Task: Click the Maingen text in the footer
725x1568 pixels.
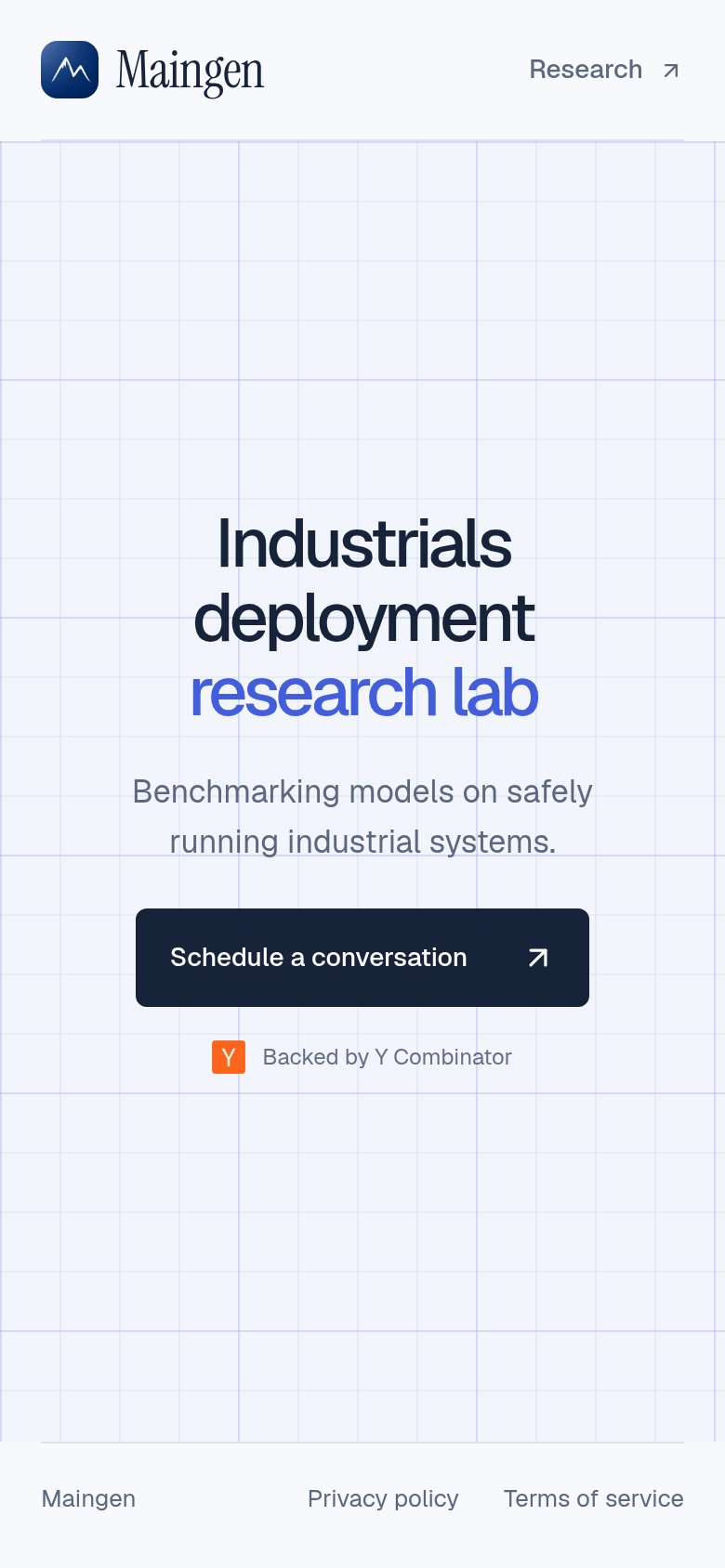Action: click(88, 1498)
